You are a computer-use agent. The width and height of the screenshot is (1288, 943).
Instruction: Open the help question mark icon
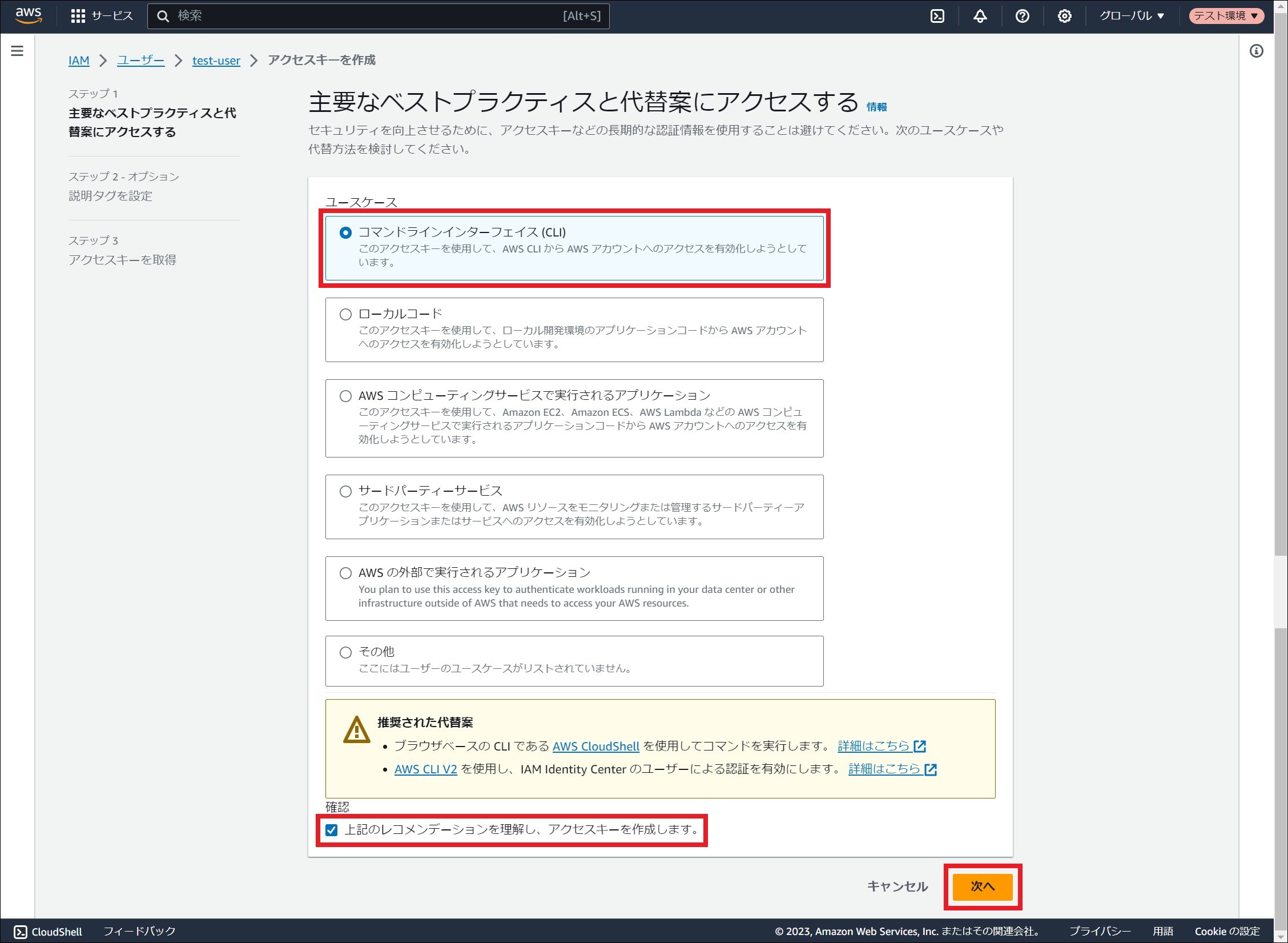click(1022, 16)
